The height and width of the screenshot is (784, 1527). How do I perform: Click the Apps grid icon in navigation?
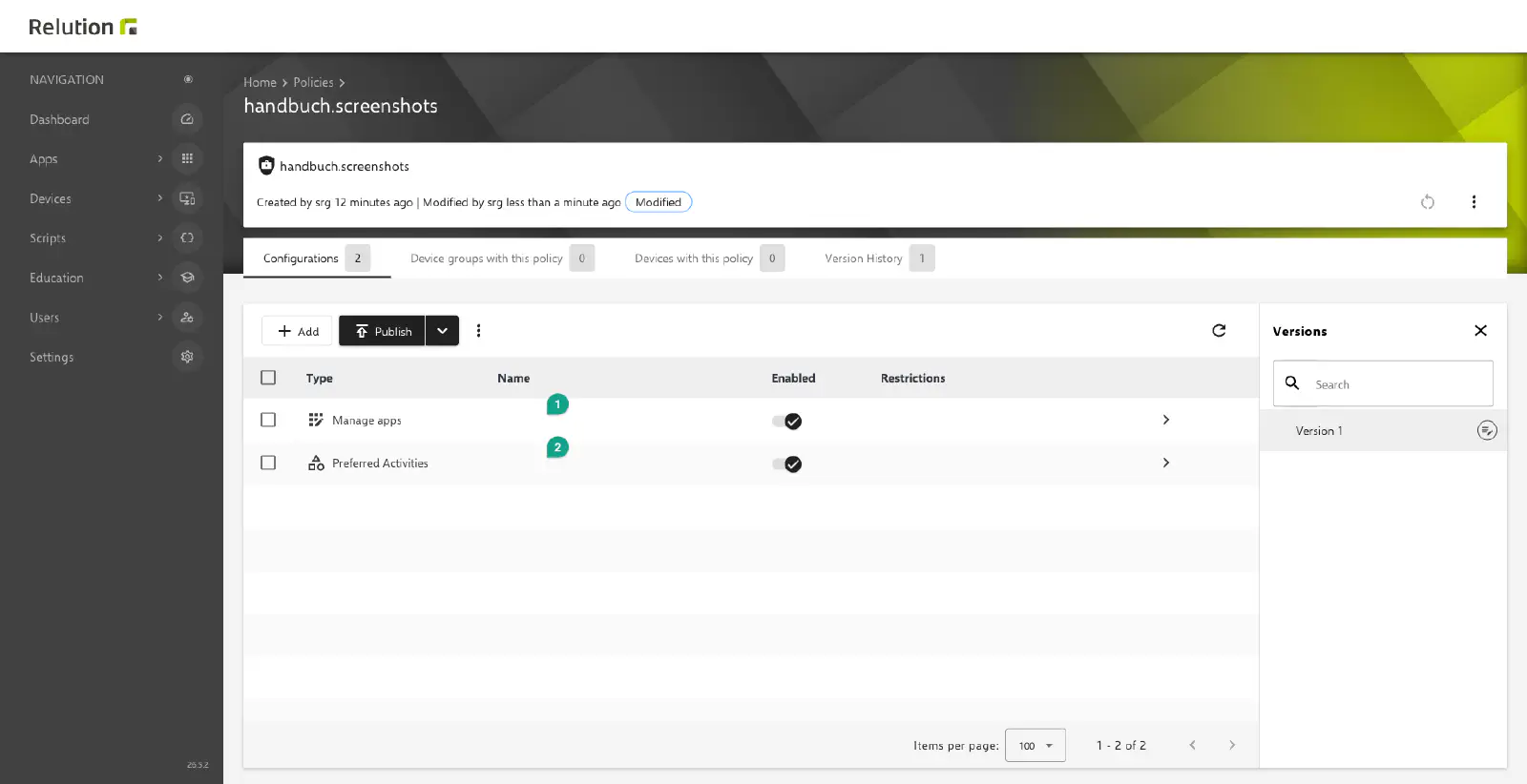(x=187, y=158)
